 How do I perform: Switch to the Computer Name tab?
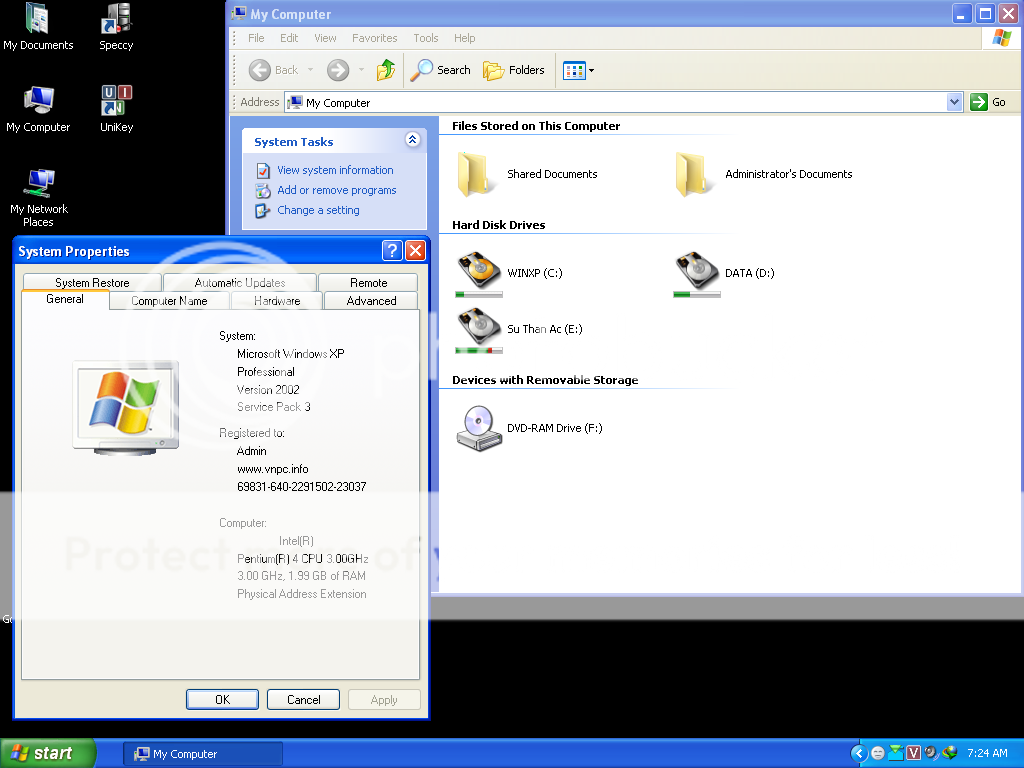point(169,300)
